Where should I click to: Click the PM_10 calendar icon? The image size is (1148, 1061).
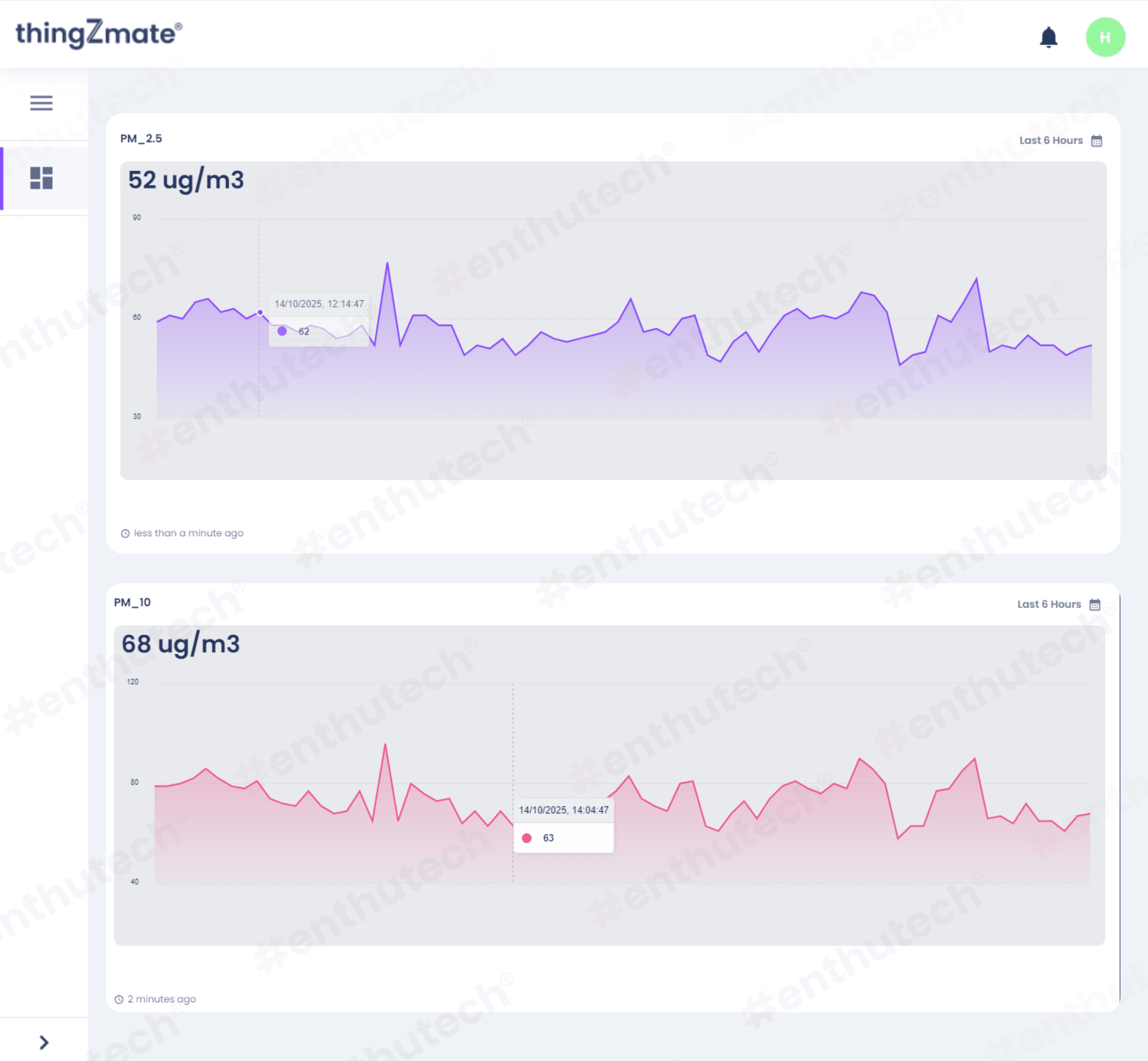tap(1095, 605)
